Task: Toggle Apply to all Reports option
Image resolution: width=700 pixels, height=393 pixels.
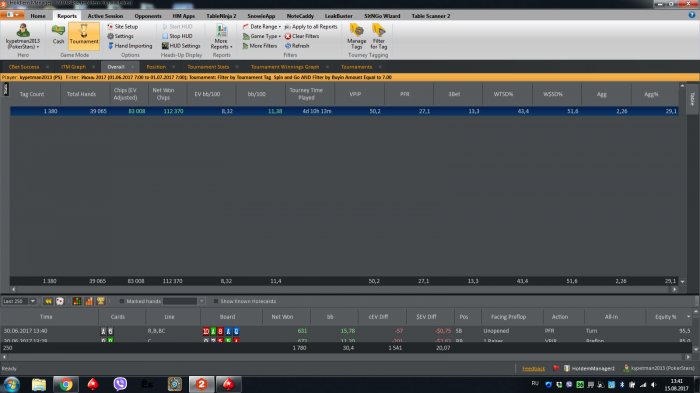Action: [x=311, y=27]
